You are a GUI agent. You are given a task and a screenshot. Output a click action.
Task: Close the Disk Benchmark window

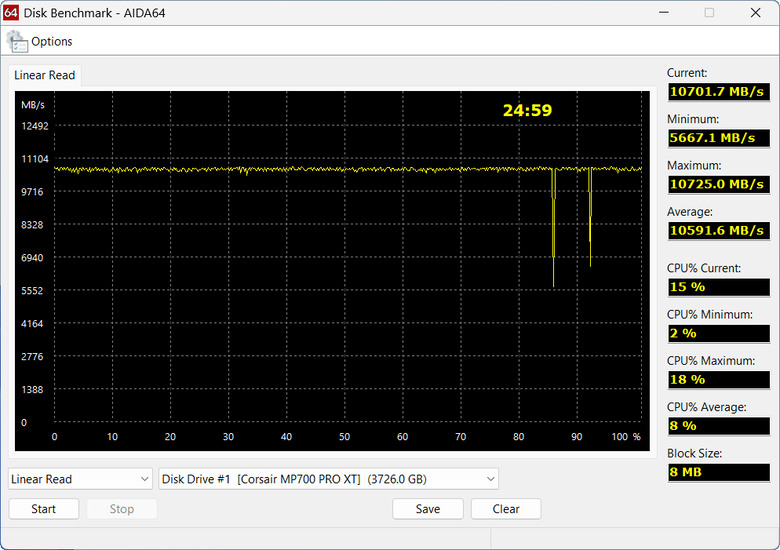[755, 12]
